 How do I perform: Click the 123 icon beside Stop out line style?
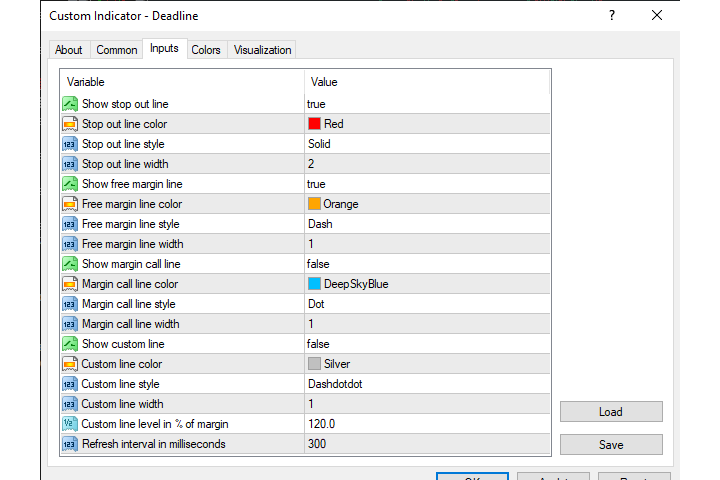[70, 144]
